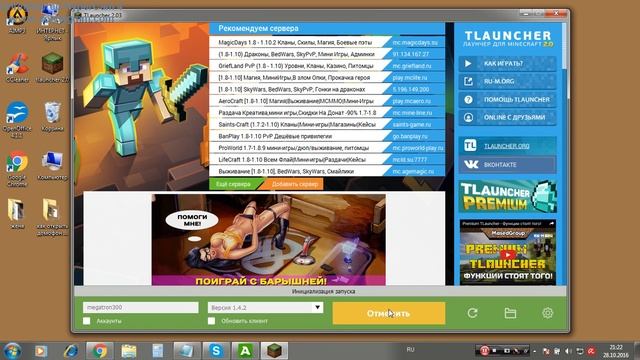Click the Ещё сервера button
This screenshot has width=640, height=360.
point(233,184)
